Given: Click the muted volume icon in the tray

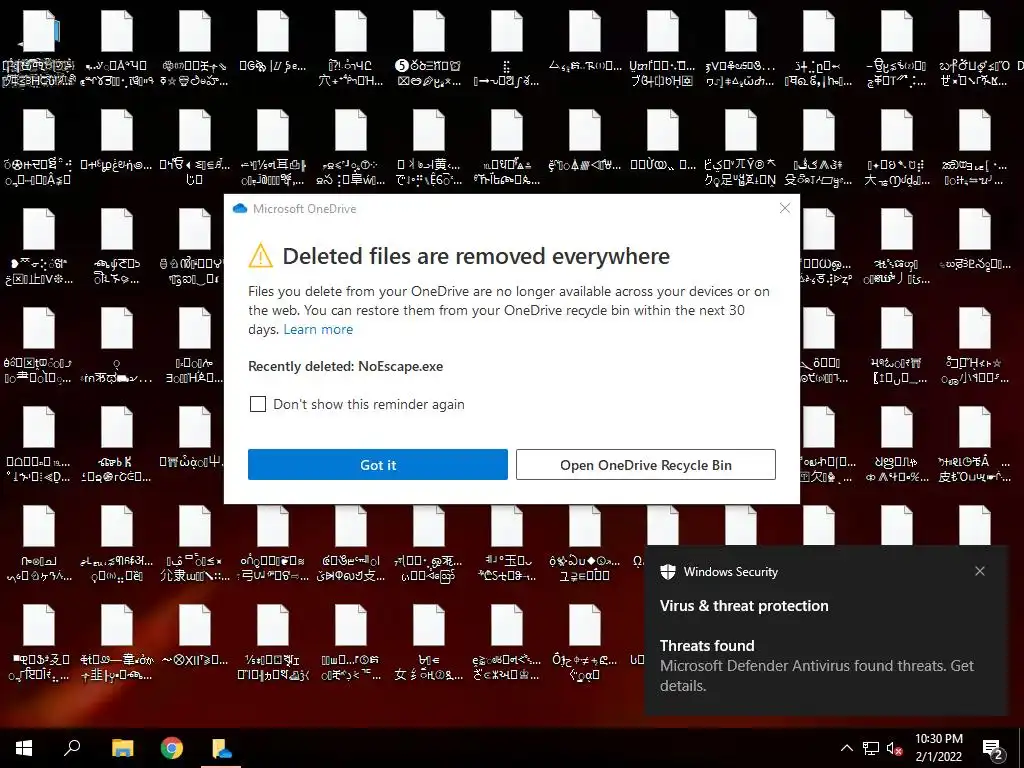Looking at the screenshot, I should pyautogui.click(x=894, y=748).
